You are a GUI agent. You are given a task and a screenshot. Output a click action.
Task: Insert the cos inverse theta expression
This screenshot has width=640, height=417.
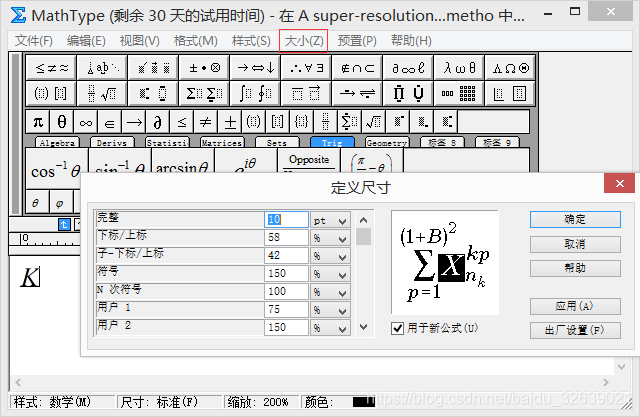pos(57,168)
